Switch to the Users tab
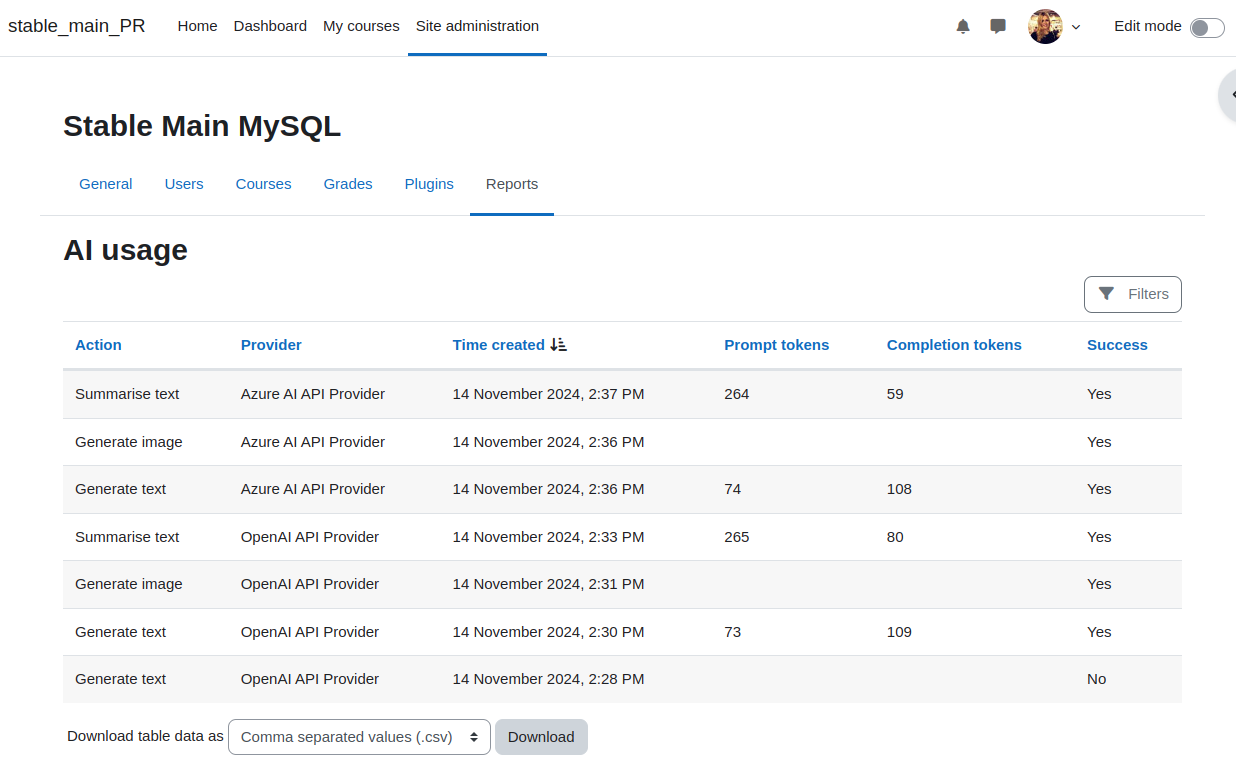This screenshot has height=767, width=1236. (184, 184)
